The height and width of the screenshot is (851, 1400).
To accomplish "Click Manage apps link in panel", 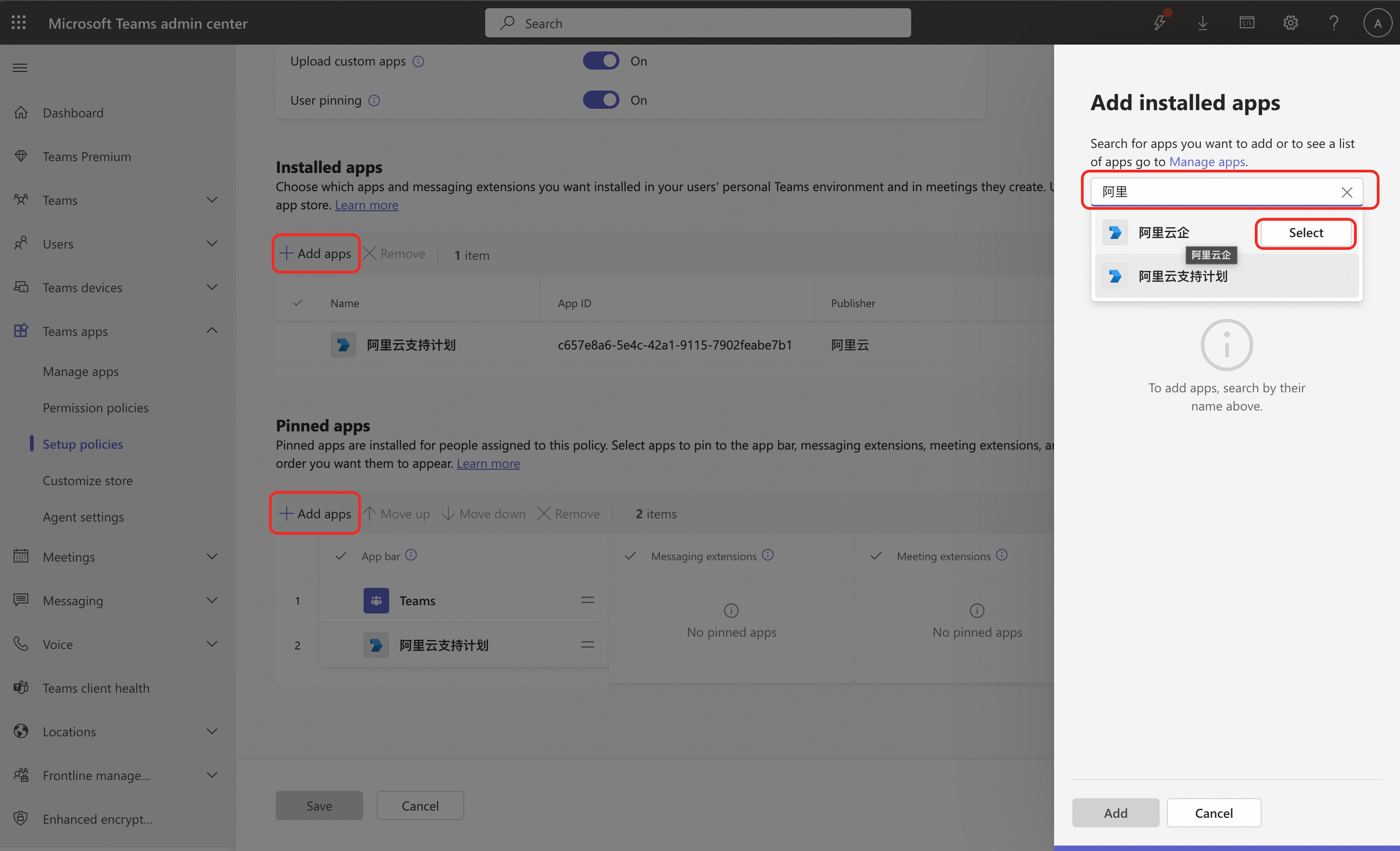I will click(x=1207, y=162).
